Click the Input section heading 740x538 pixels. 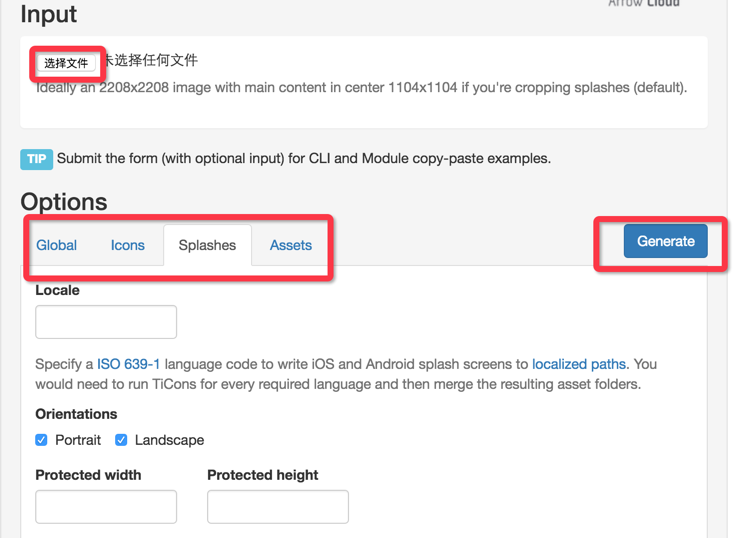point(48,15)
